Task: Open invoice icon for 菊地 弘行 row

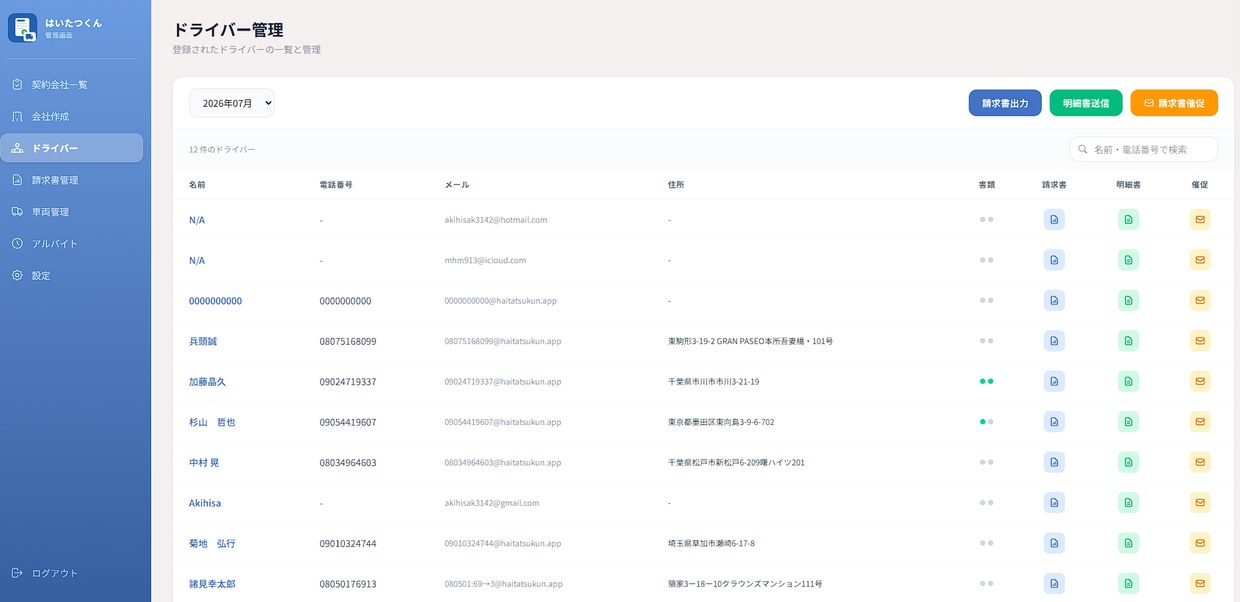Action: click(x=1054, y=543)
